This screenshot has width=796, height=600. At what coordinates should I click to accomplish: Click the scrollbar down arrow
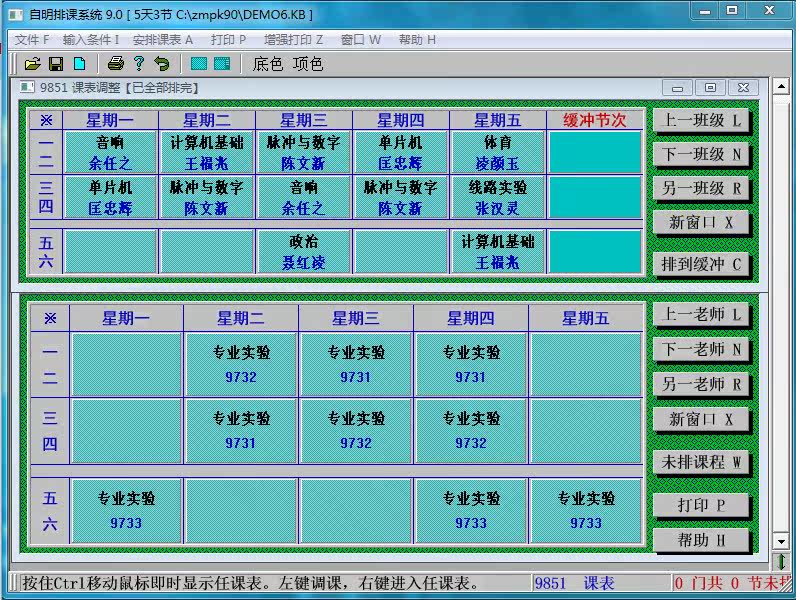coord(781,541)
